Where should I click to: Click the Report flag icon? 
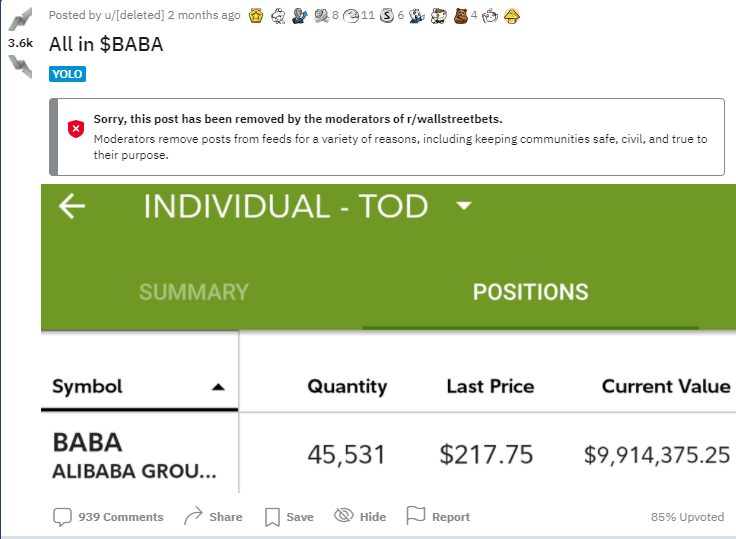click(x=416, y=516)
